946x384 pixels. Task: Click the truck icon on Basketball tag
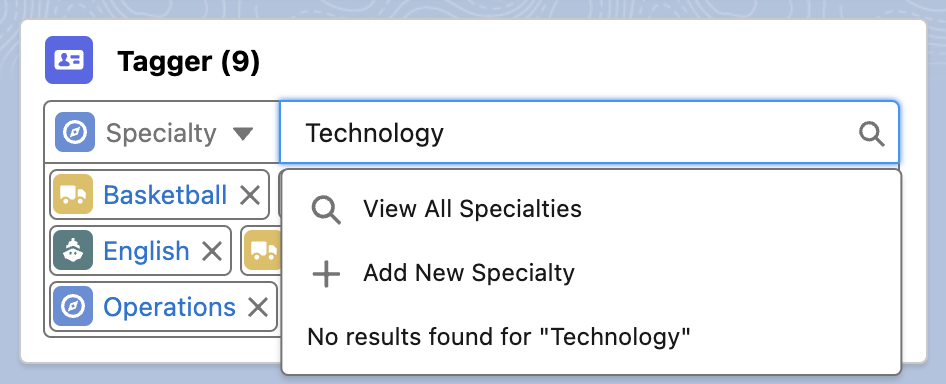[x=73, y=194]
